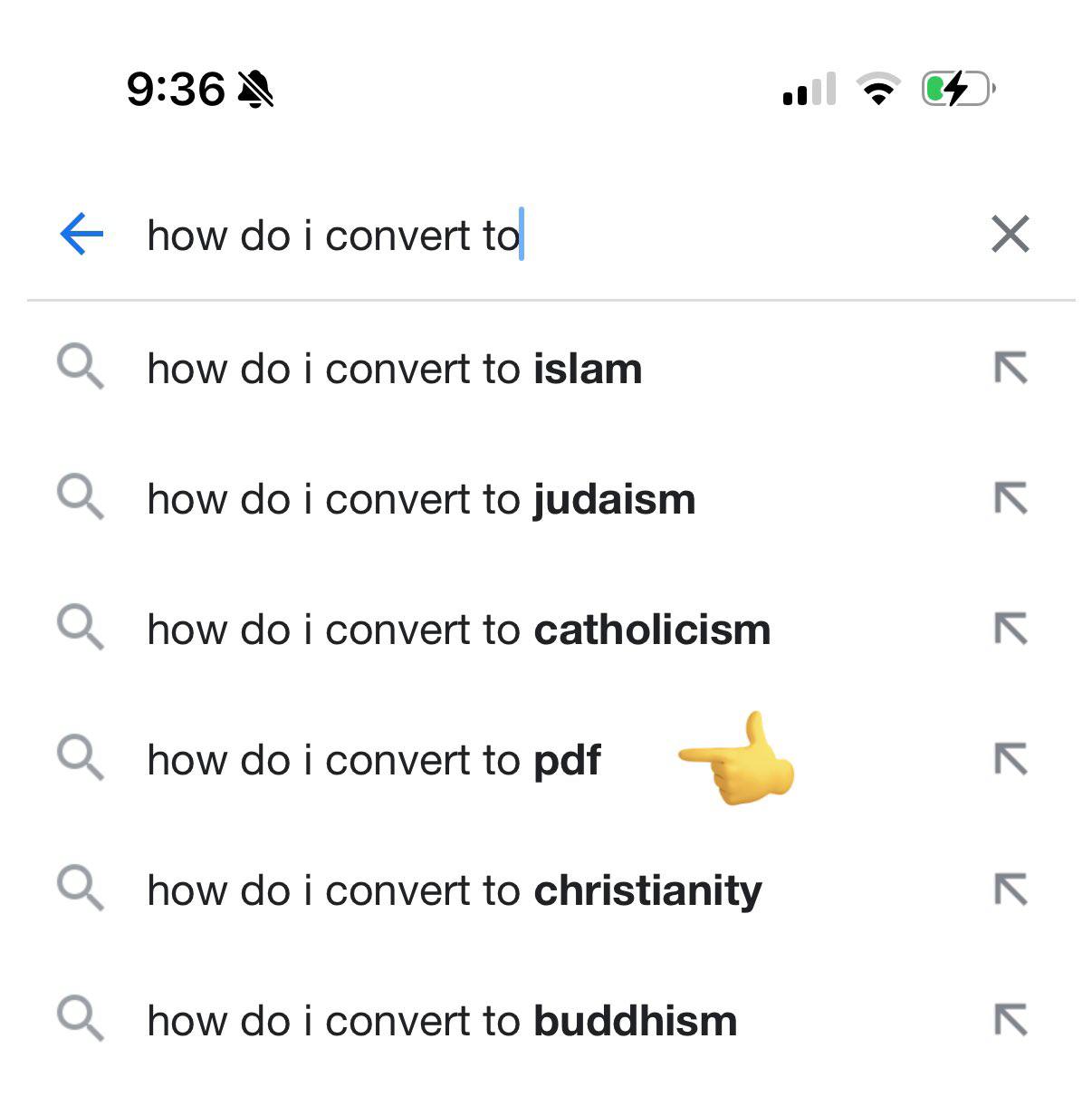The width and height of the screenshot is (1092, 1106).
Task: Tap magnifier icon beside christianity suggestion
Action: [x=80, y=890]
